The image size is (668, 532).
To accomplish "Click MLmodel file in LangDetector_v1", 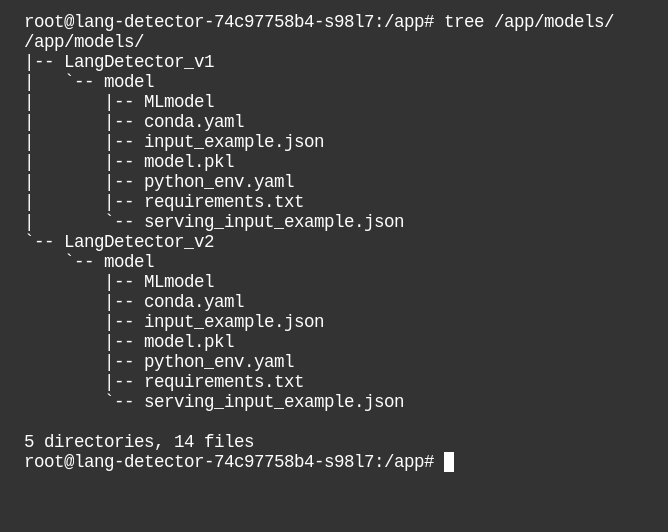I will 179,102.
